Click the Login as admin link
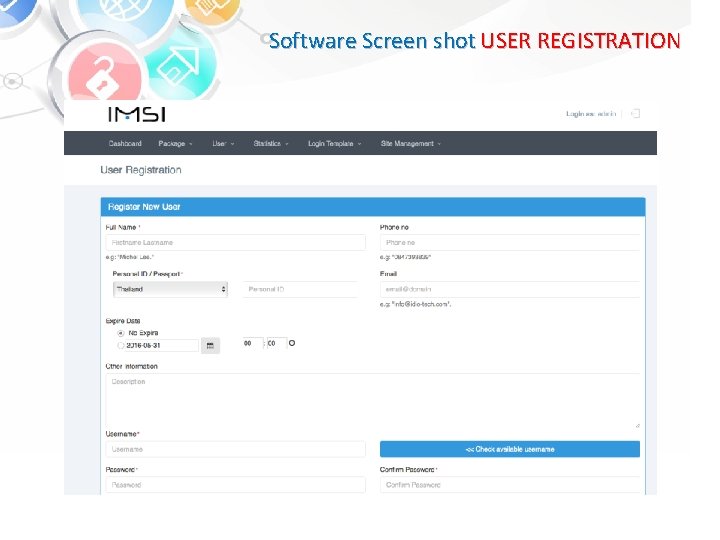The width and height of the screenshot is (720, 540). pos(591,113)
